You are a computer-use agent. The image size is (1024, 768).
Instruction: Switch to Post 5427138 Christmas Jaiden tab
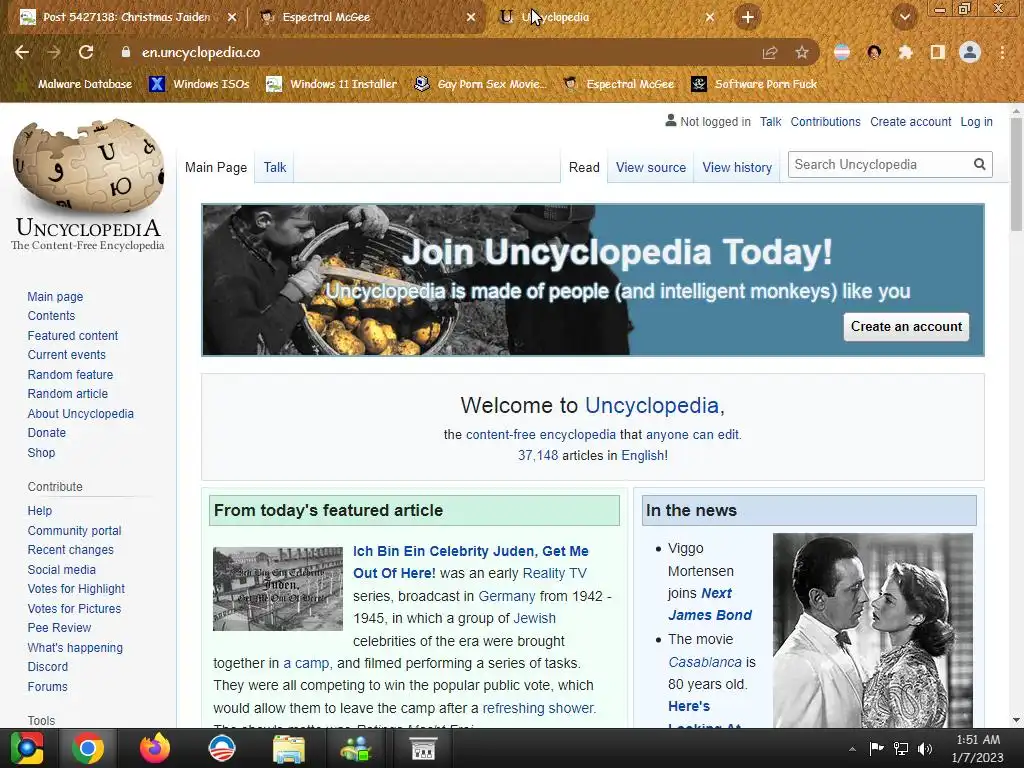[128, 17]
